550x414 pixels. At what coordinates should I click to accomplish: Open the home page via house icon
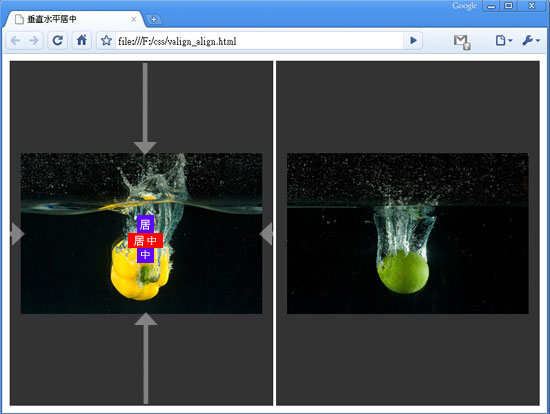coord(82,41)
